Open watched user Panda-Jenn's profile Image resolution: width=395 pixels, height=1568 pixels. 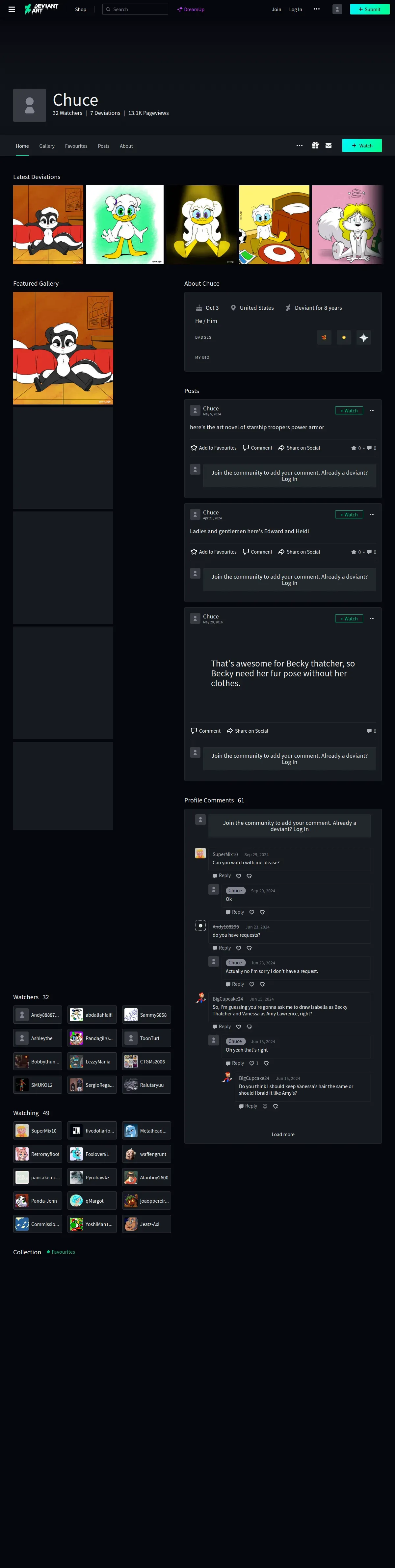(x=38, y=1201)
